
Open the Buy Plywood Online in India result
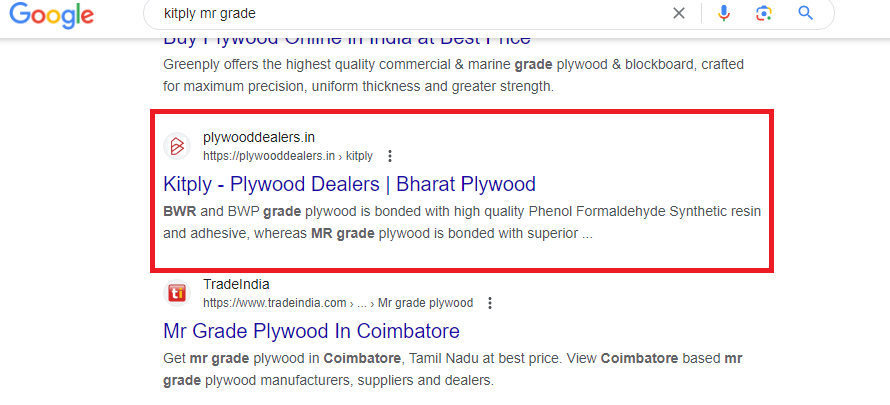point(346,40)
